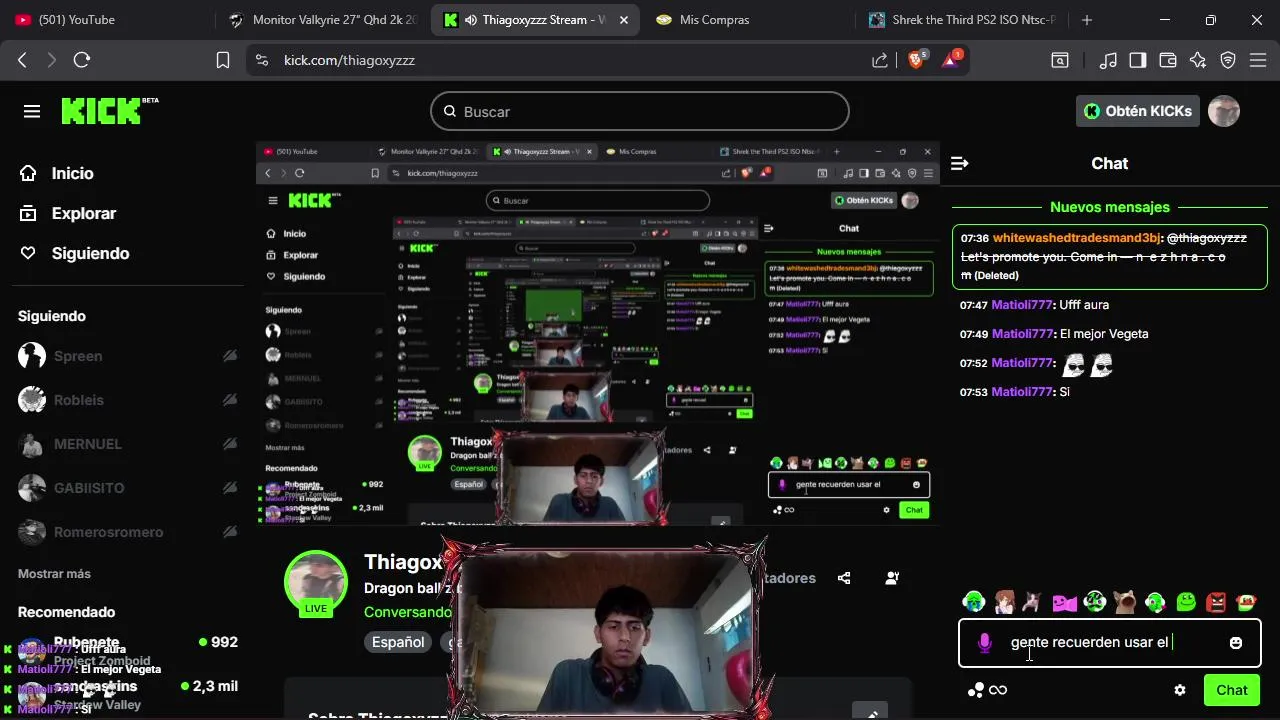Open the Brave Wallet icon
1280x720 pixels.
click(1167, 60)
